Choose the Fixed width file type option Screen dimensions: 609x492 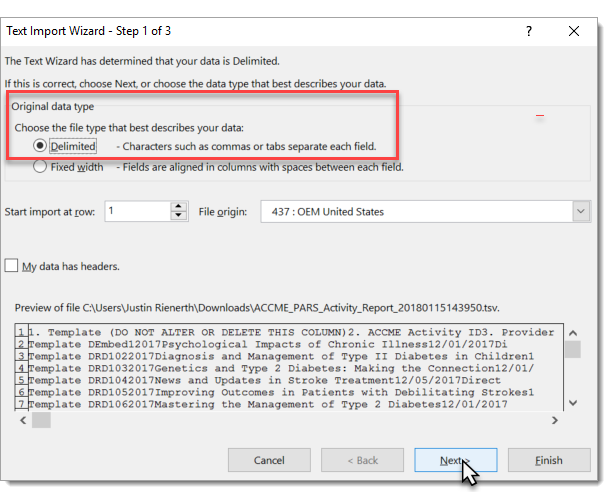40,167
